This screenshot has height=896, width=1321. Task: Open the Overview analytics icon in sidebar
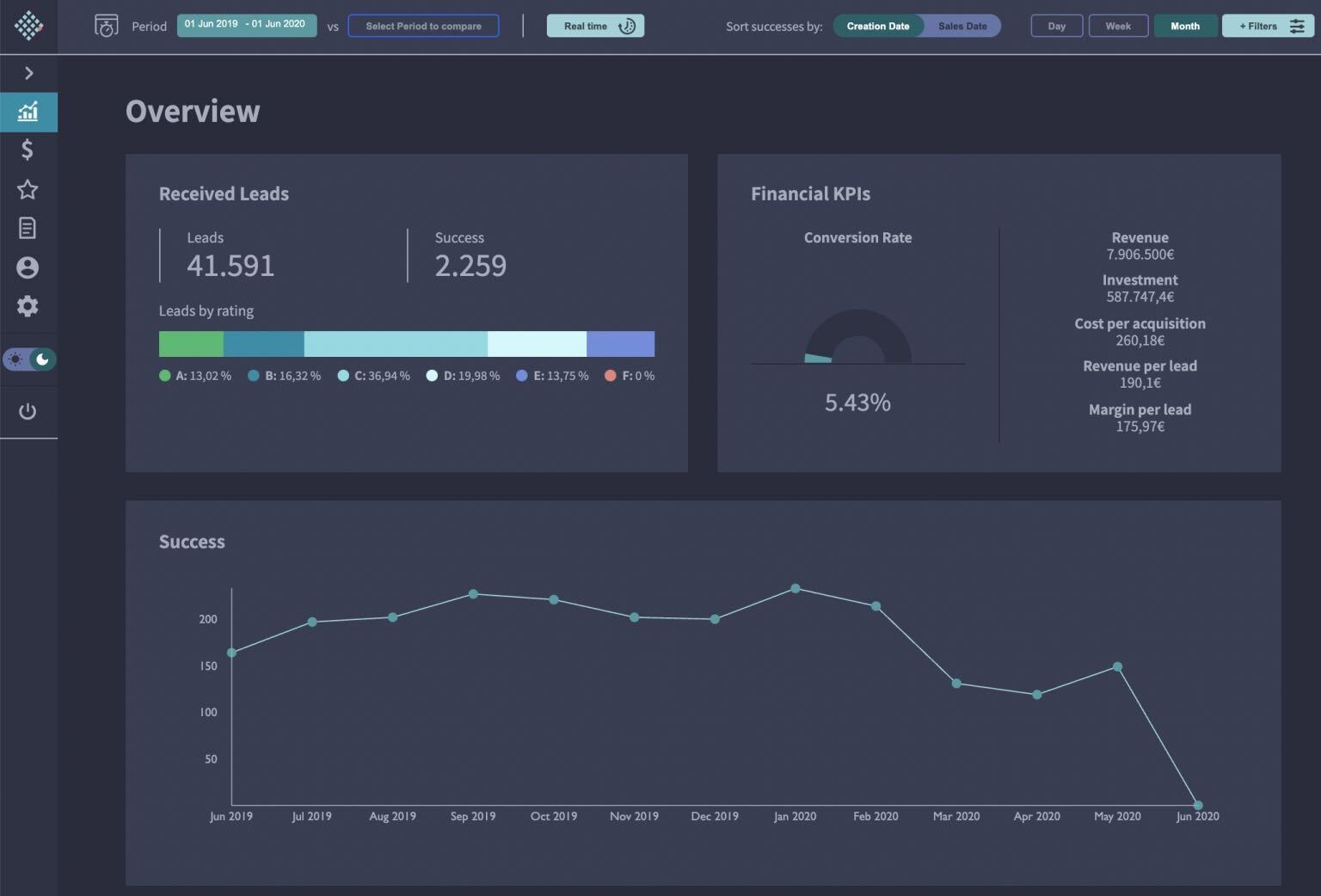[28, 112]
